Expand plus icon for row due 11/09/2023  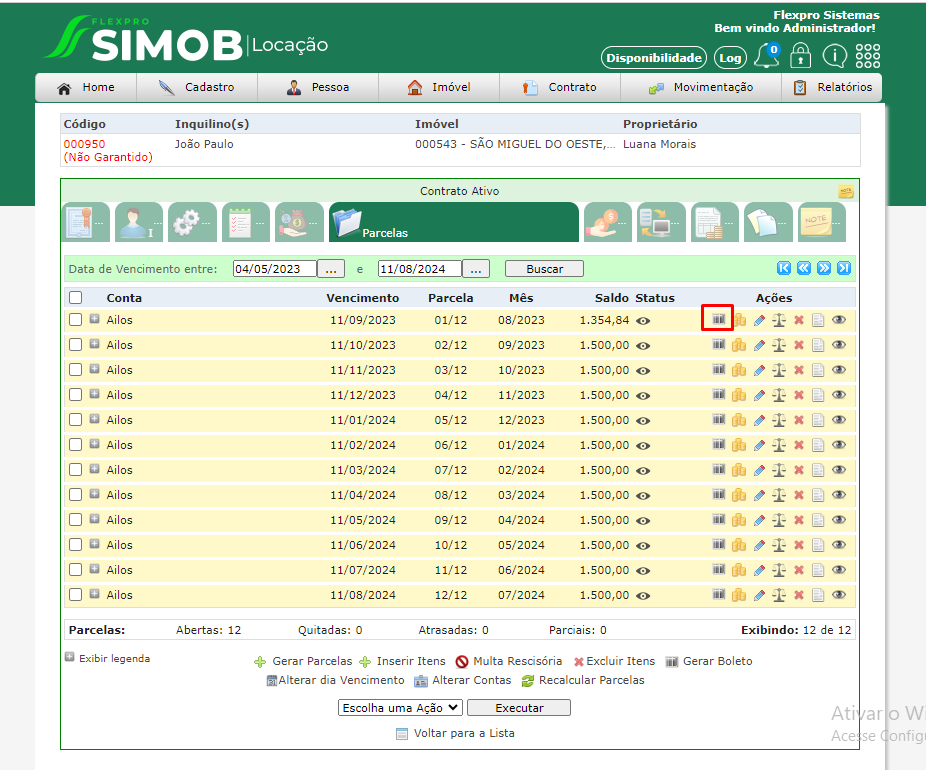pos(94,319)
